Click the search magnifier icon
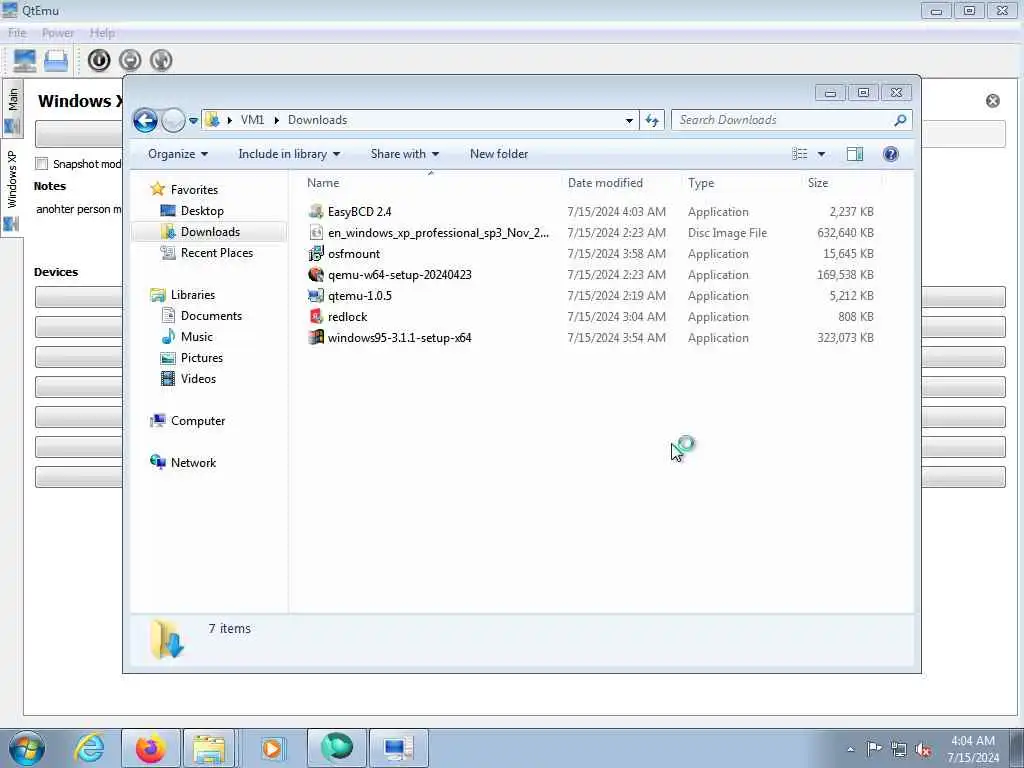 900,120
